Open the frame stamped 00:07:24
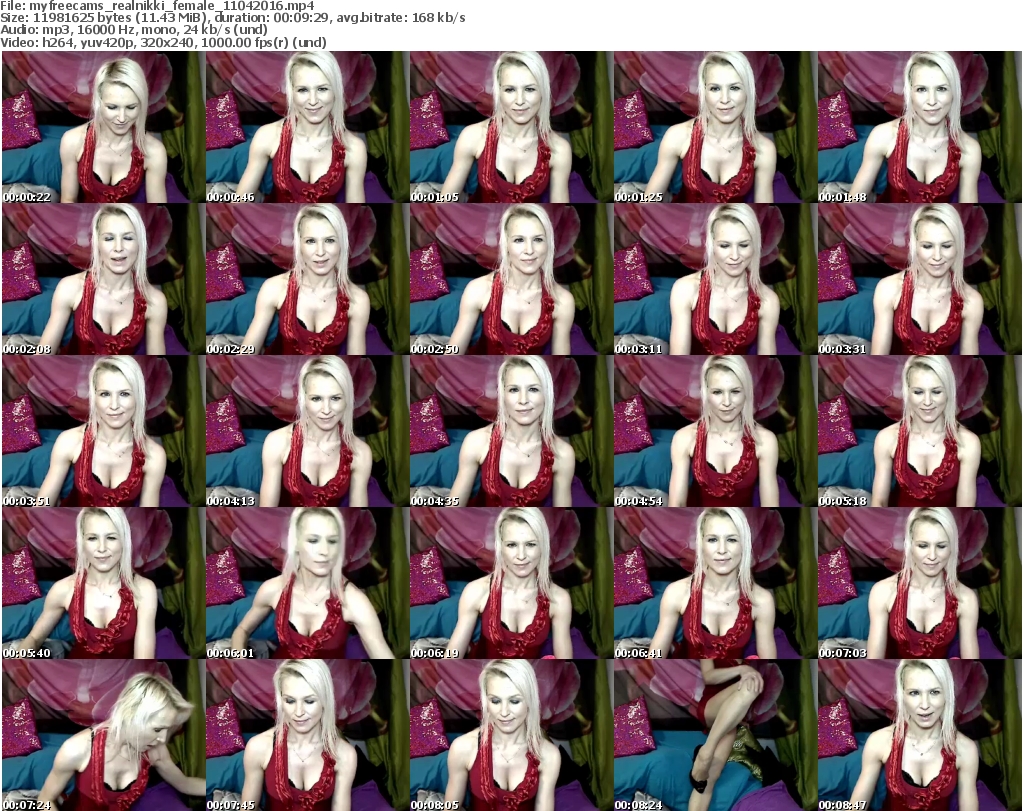The height and width of the screenshot is (811, 1024). tap(103, 735)
